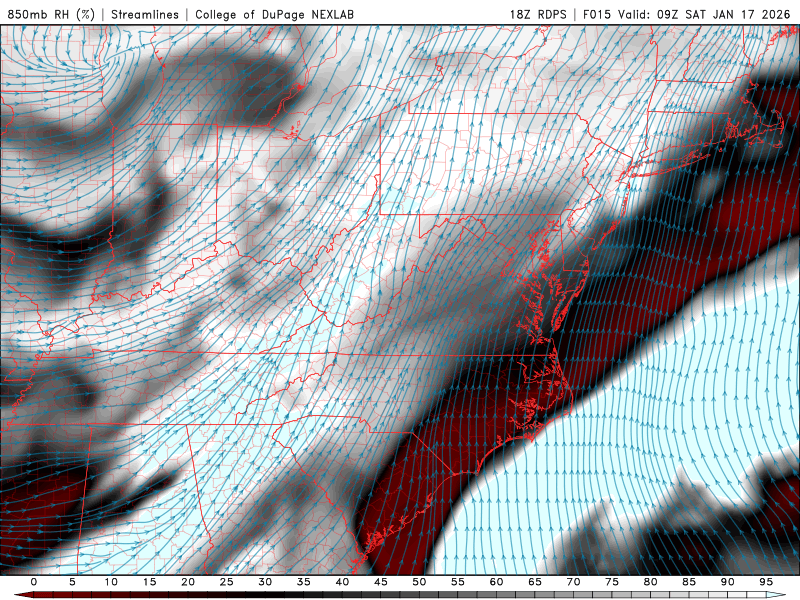Click the '65' label on color scale
The width and height of the screenshot is (800, 600).
point(535,582)
